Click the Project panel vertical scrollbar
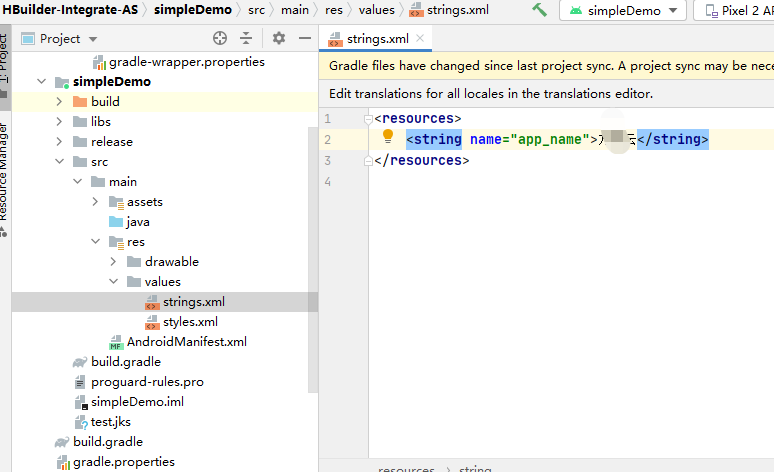The image size is (774, 472). click(x=312, y=259)
